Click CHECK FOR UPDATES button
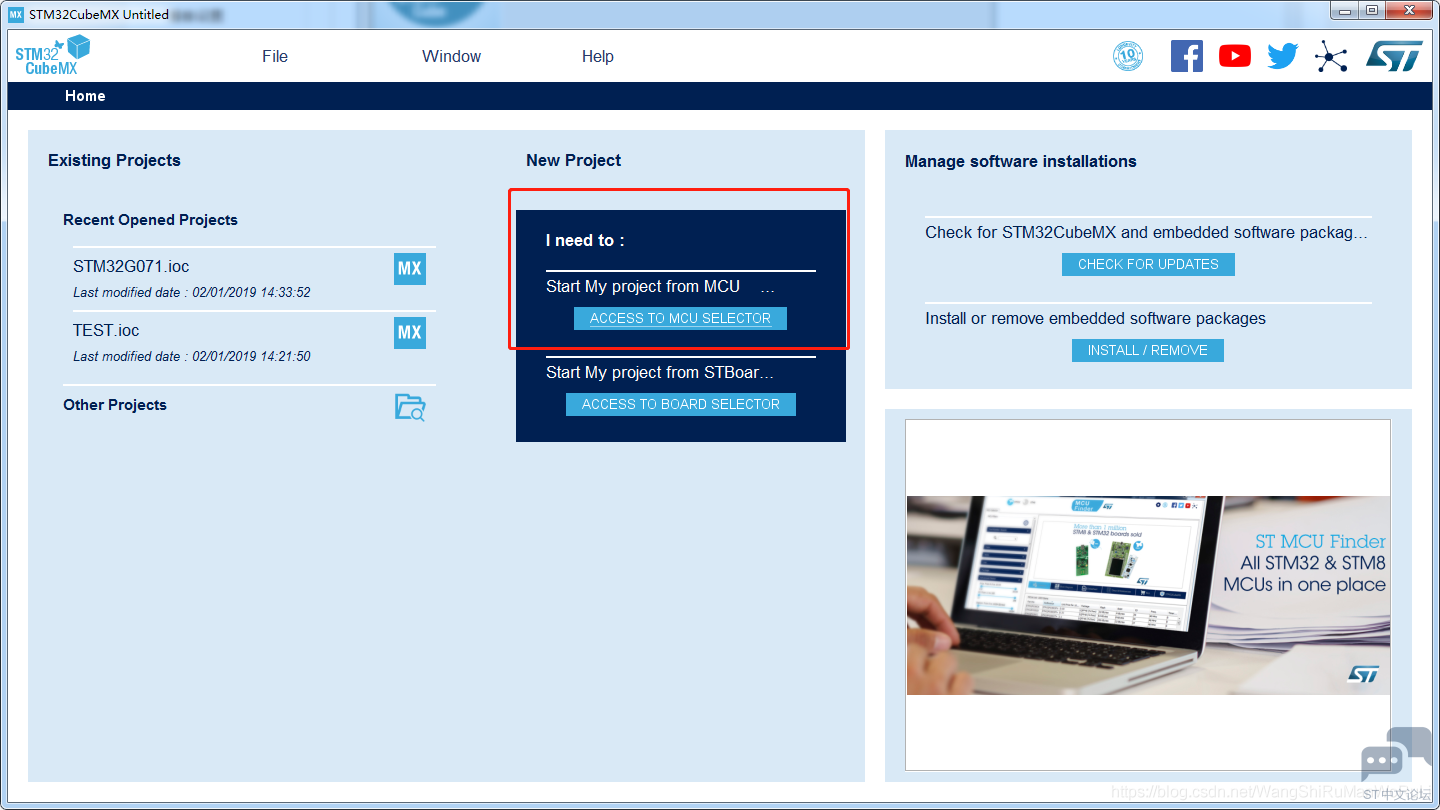The image size is (1440, 810). 1148,264
